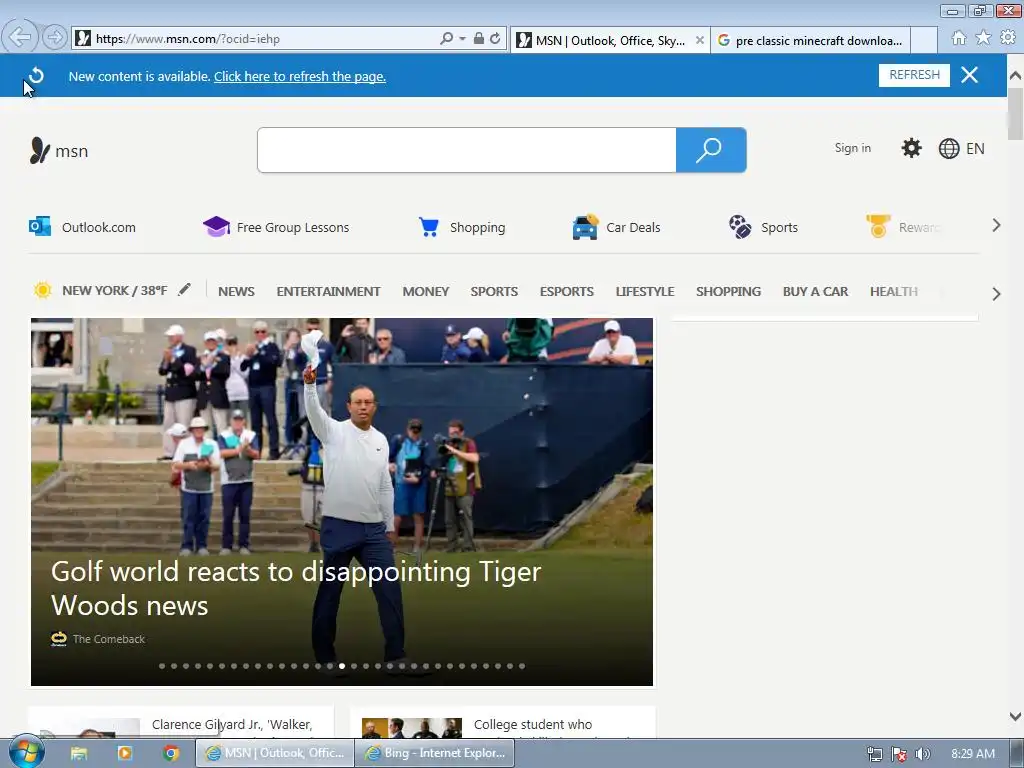Launch Google Chrome from taskbar
1024x768 pixels.
tap(171, 754)
